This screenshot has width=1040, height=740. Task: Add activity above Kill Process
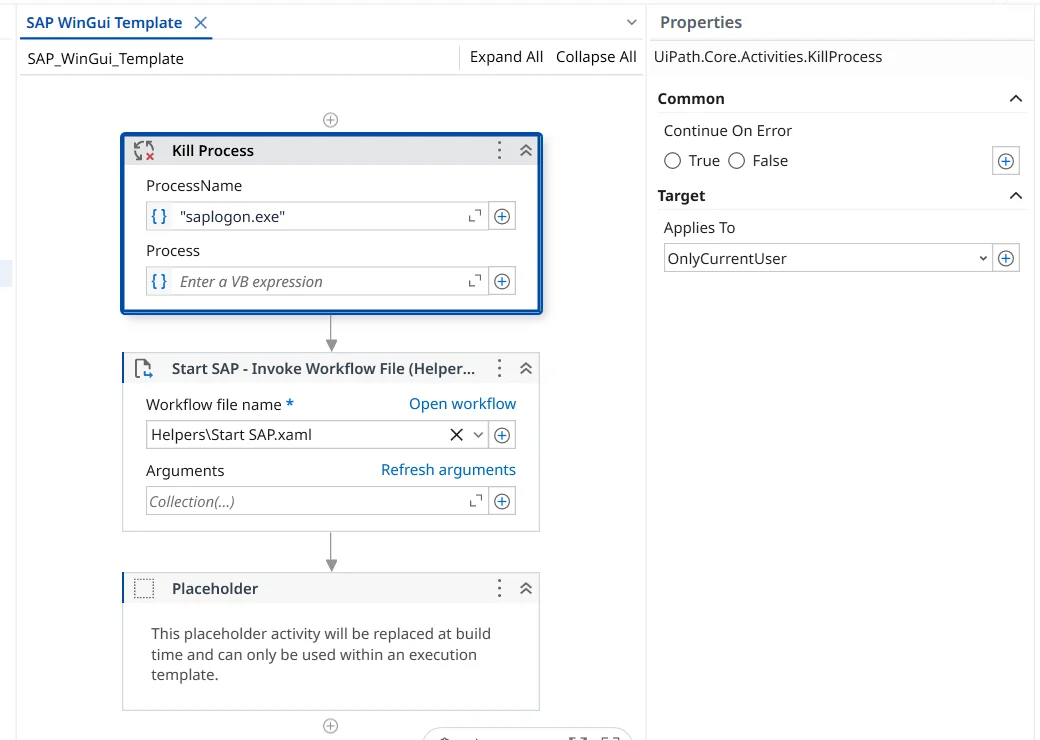tap(330, 120)
